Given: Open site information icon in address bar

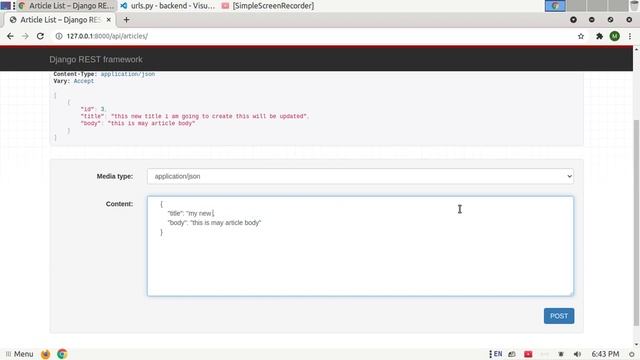Looking at the screenshot, I should click(59, 36).
